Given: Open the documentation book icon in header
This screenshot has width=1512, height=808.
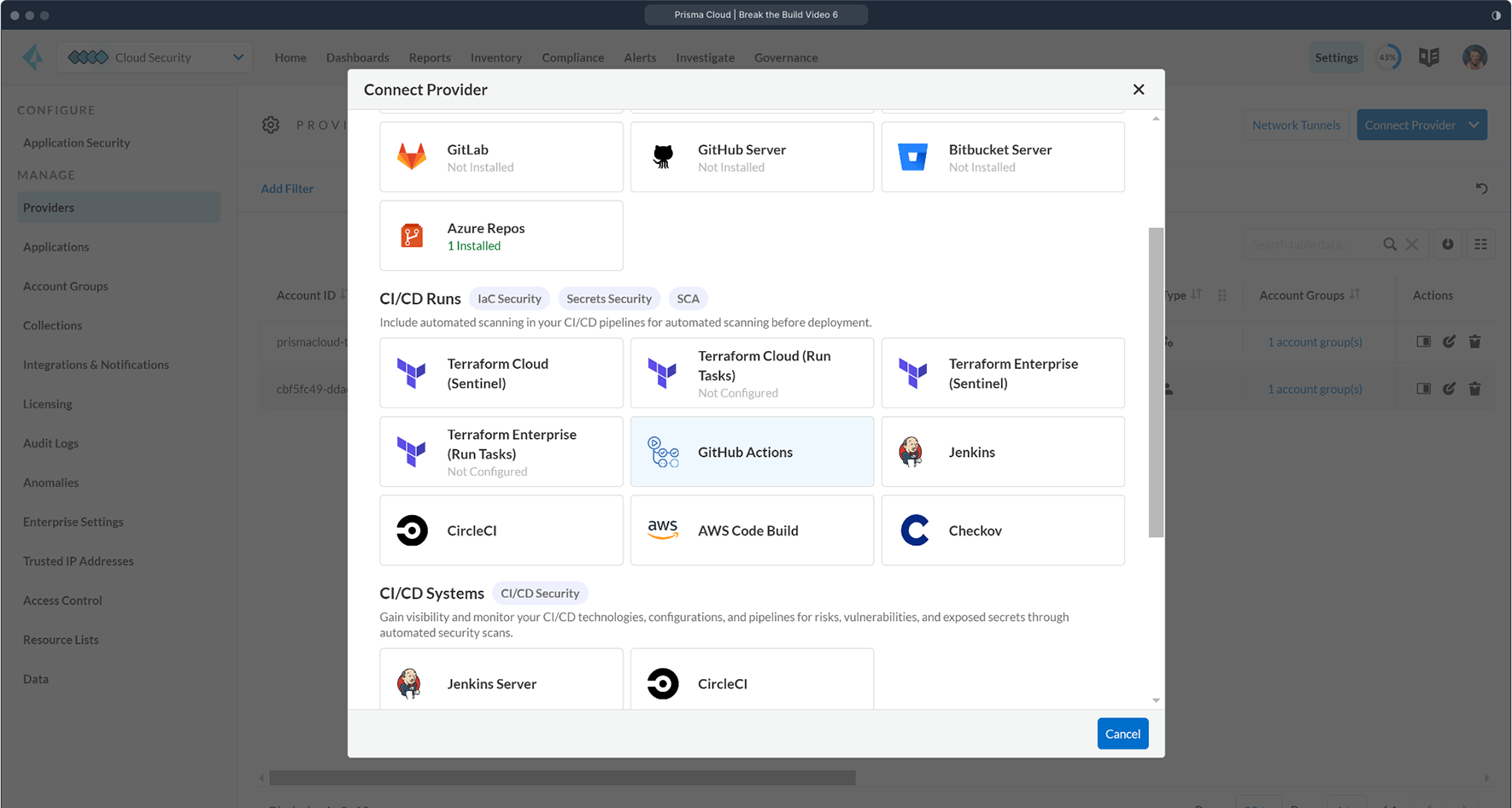Looking at the screenshot, I should pos(1428,57).
